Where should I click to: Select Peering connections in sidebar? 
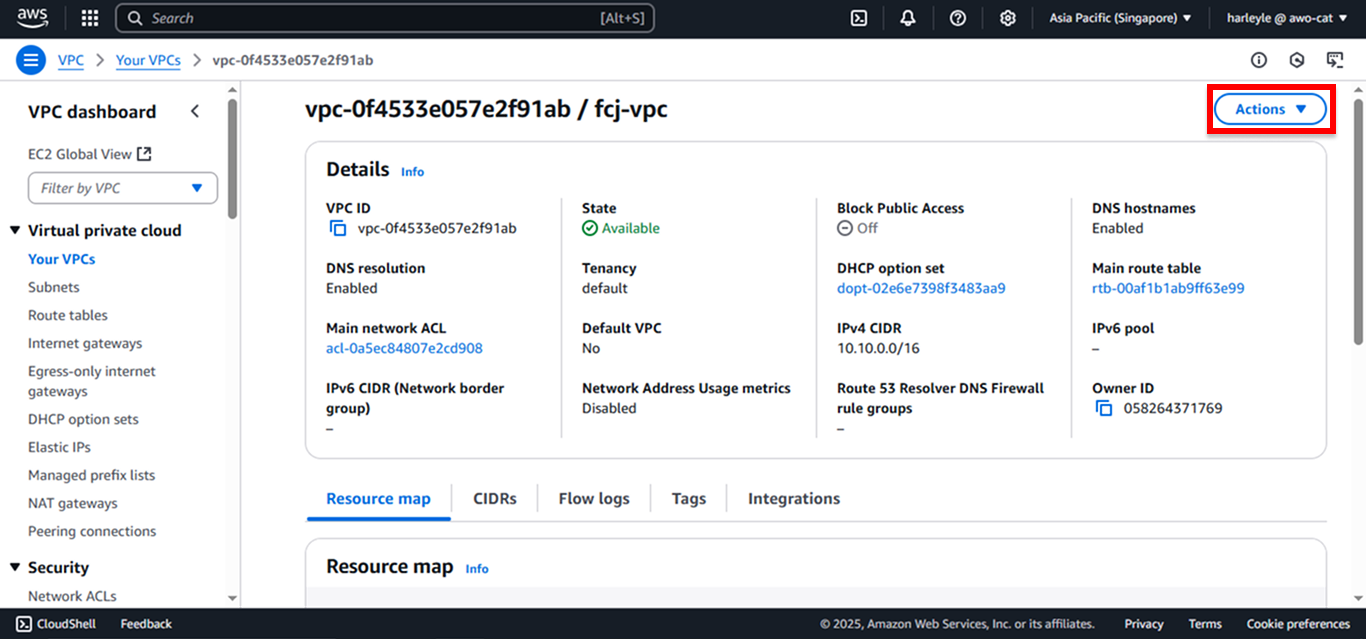[x=92, y=531]
